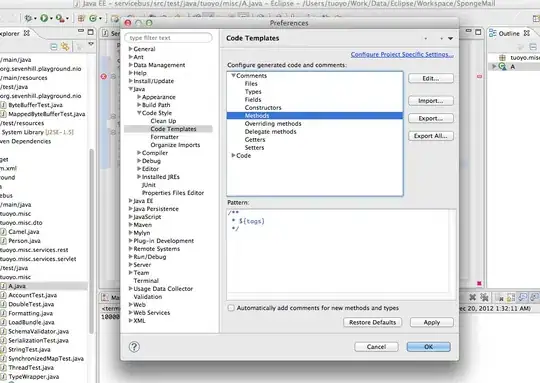Select Terminal in preferences tree

tap(146, 281)
